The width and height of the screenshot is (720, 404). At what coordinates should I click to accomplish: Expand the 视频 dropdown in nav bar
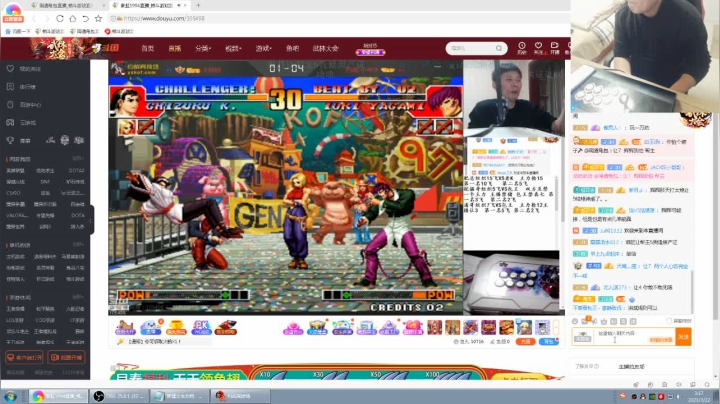point(233,48)
